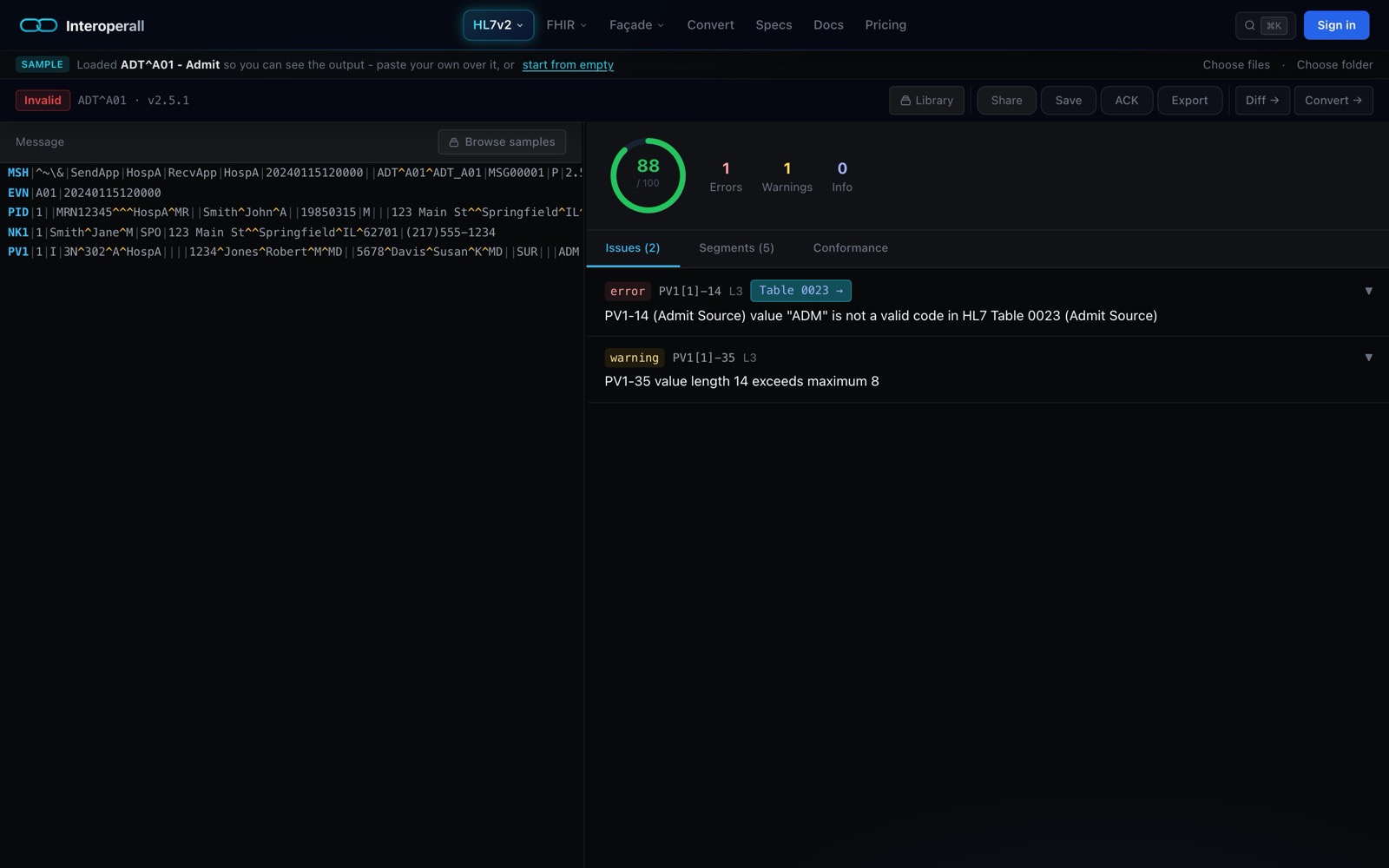Switch to the Conformance tab
Screen dimensions: 1389x868
click(850, 248)
